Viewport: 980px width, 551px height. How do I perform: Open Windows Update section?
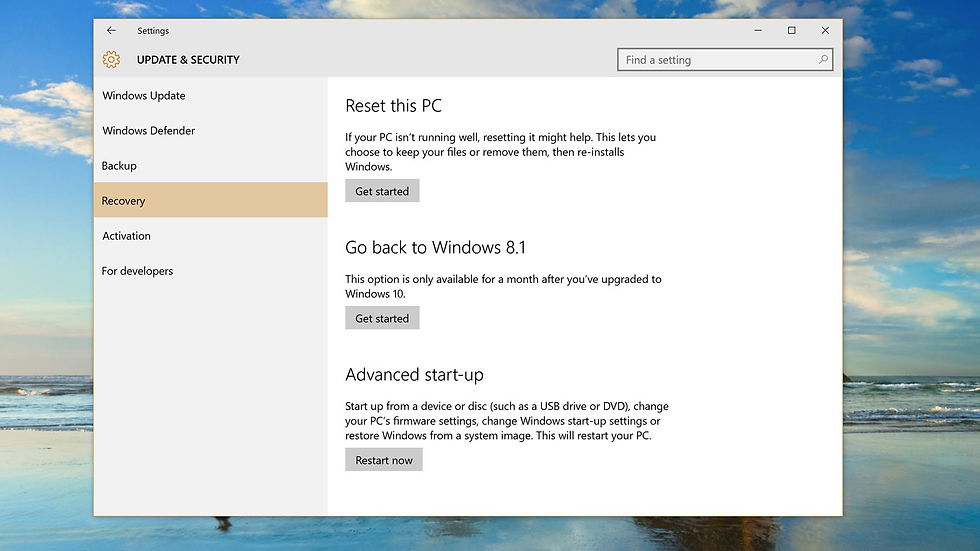click(211, 96)
